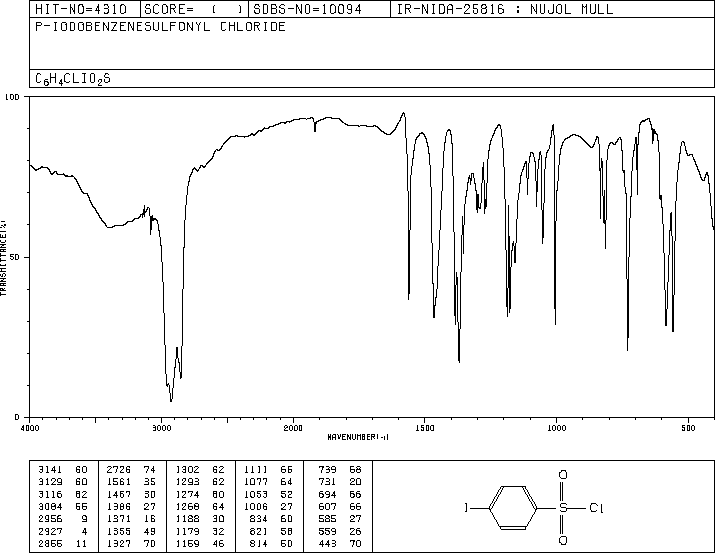
Task: Click the 3141 peak entry in table
Action: pos(62,470)
